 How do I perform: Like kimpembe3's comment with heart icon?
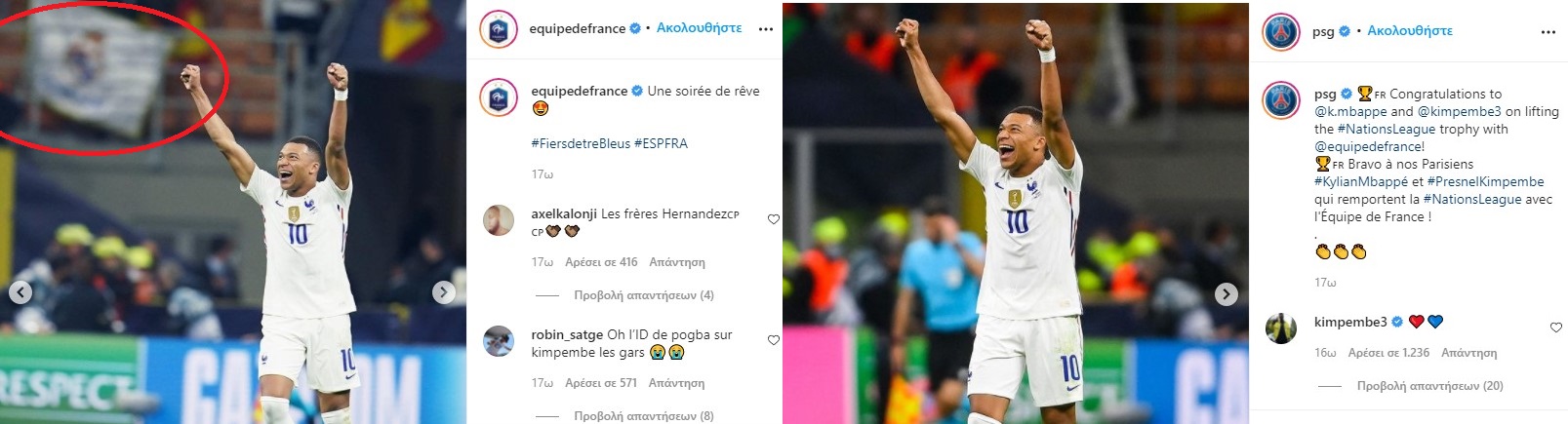(1556, 328)
